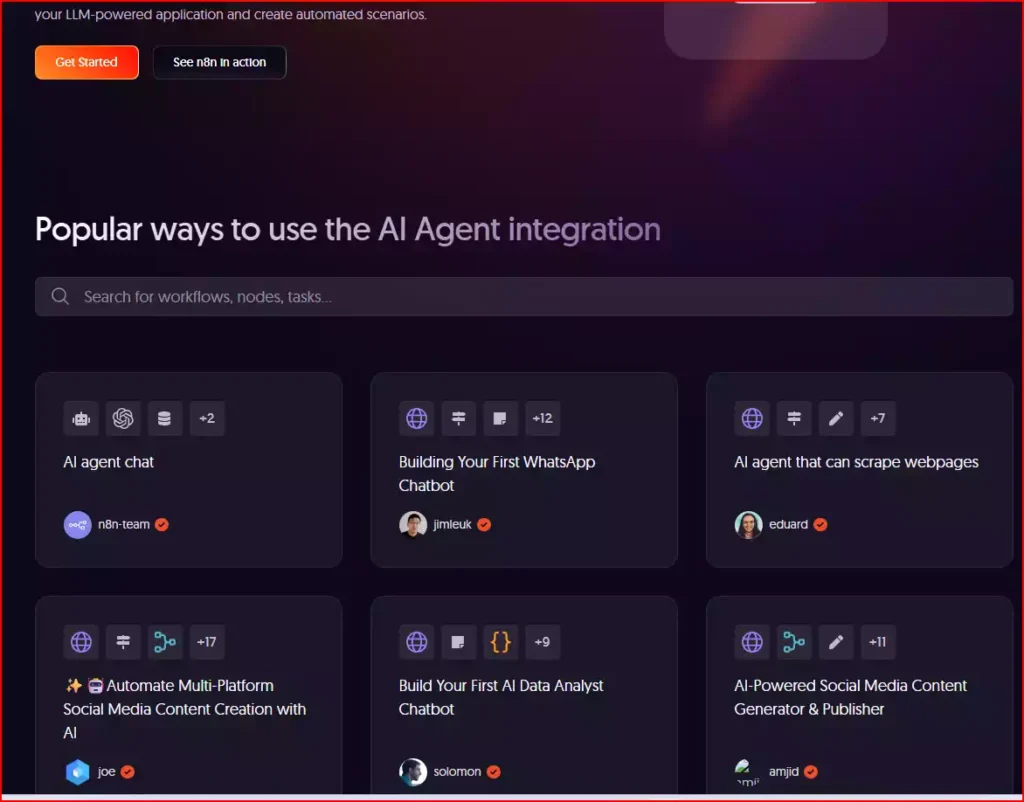Open the joe author name

coord(106,772)
